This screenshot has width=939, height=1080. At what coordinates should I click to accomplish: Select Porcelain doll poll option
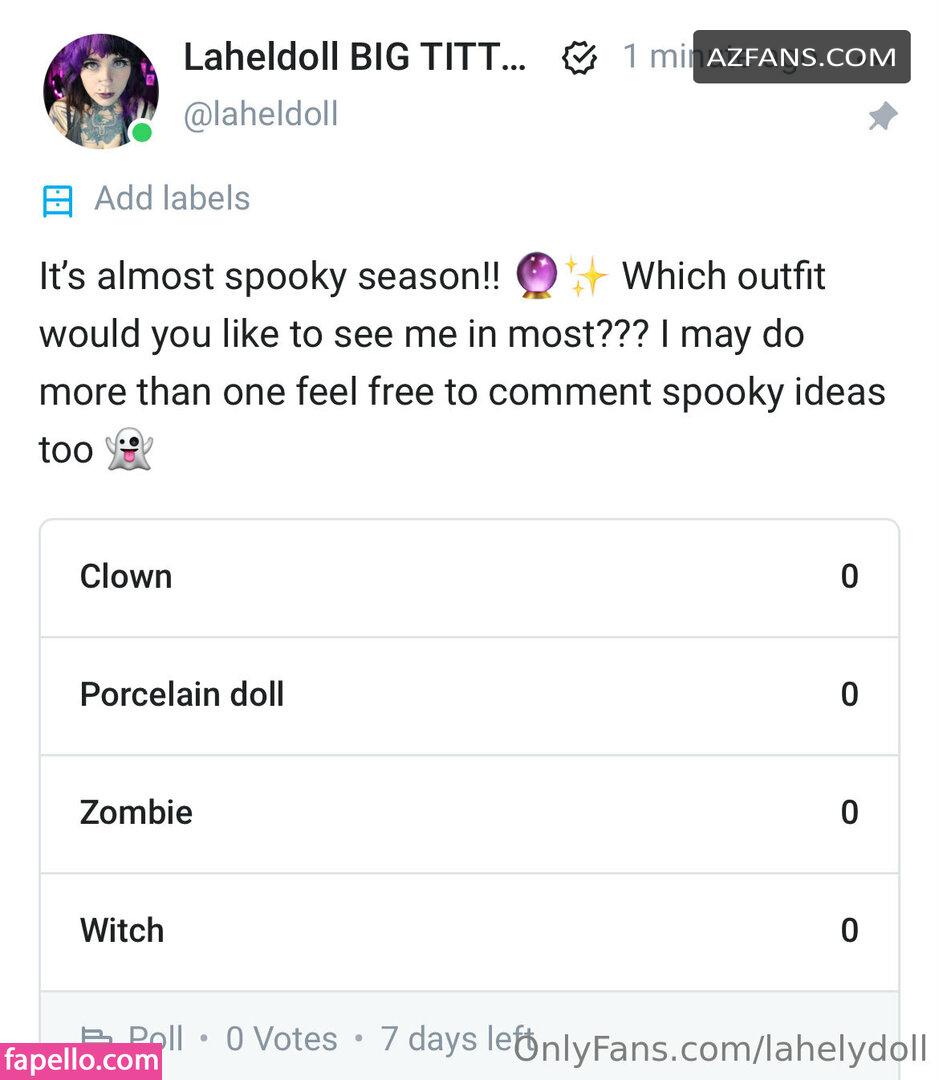coord(469,695)
